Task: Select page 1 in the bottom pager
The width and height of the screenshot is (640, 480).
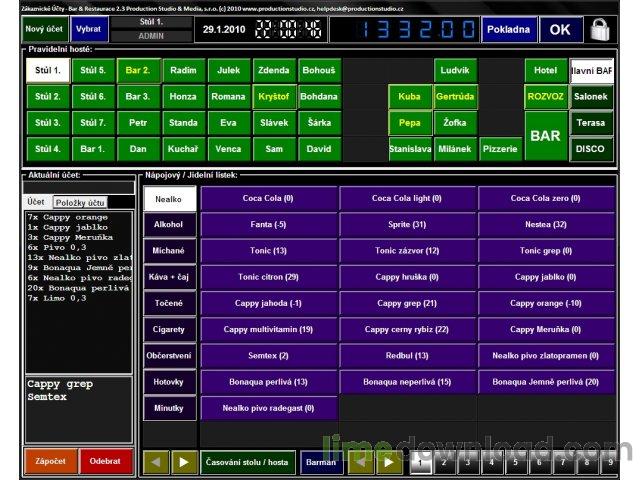Action: [x=420, y=463]
